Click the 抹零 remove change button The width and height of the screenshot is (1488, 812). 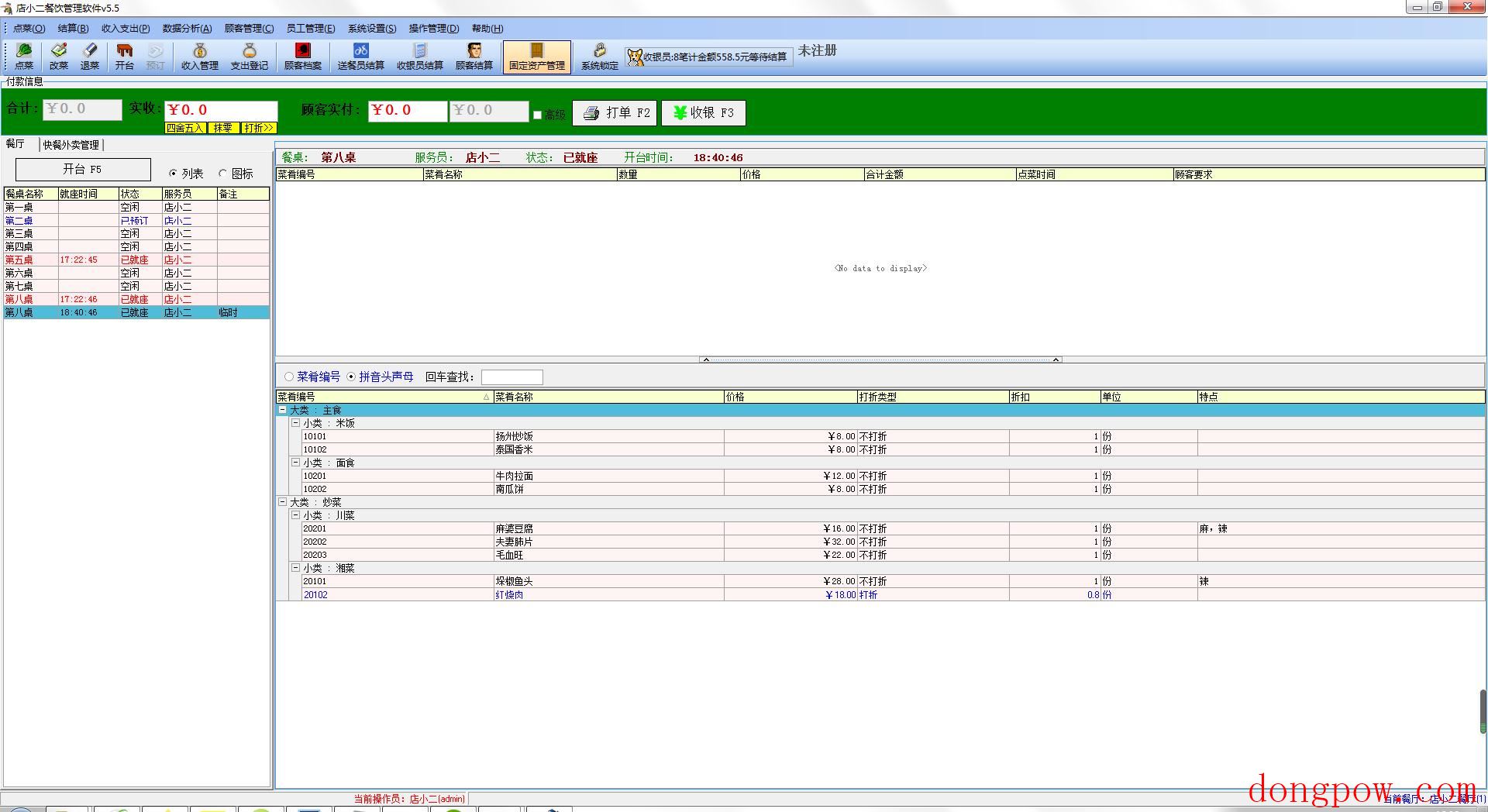[223, 128]
